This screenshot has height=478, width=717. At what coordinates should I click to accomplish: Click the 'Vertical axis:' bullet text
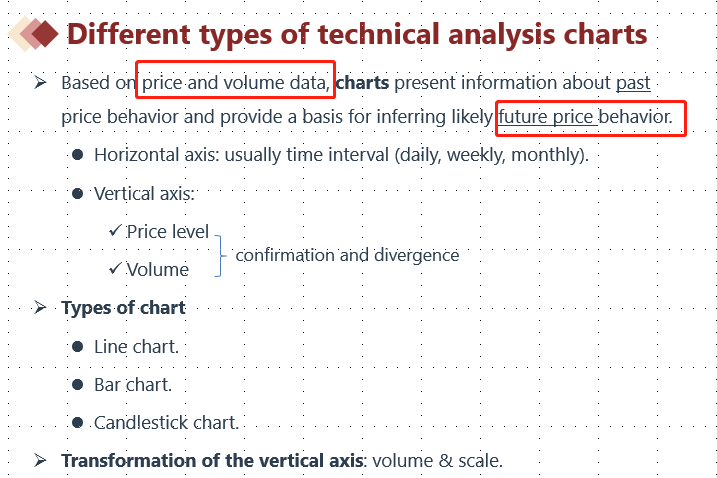(x=144, y=194)
